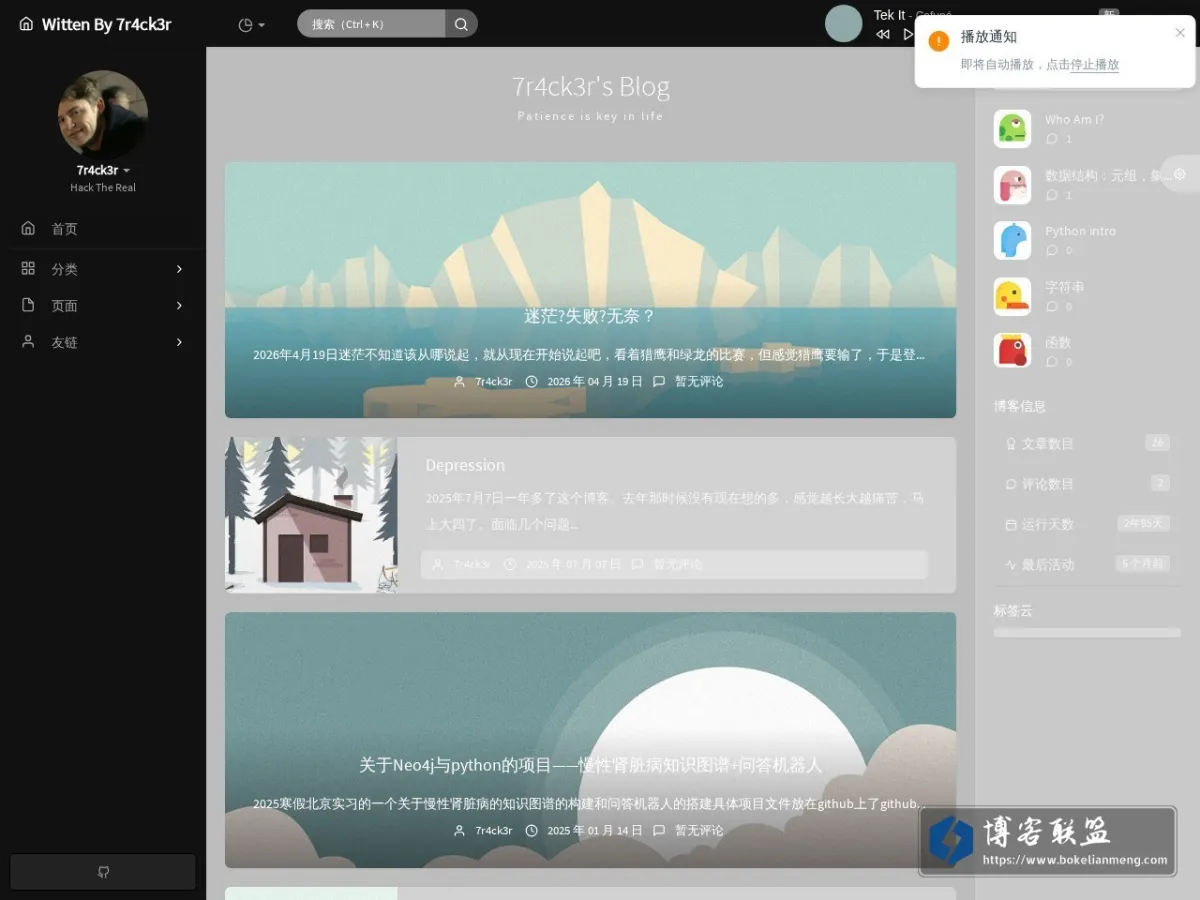Click the pink character icon beside 数据结构
The width and height of the screenshot is (1200, 900).
[x=1012, y=185]
